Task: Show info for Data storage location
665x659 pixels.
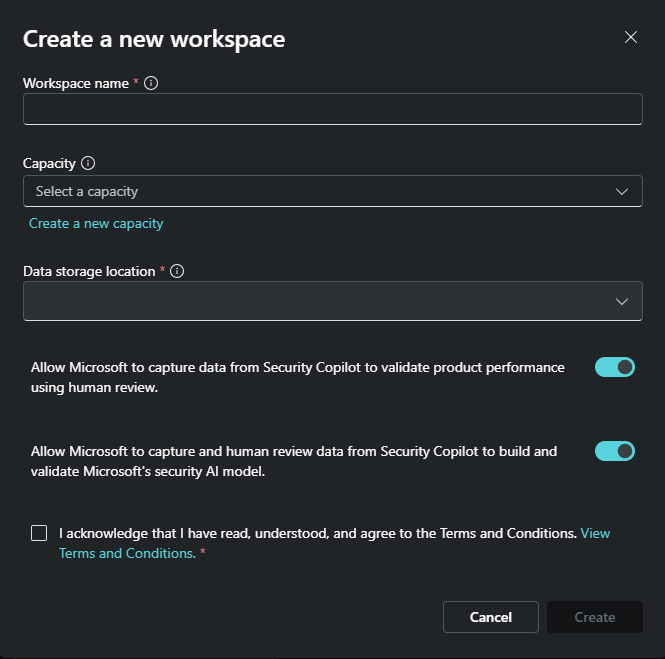Action: tap(177, 271)
